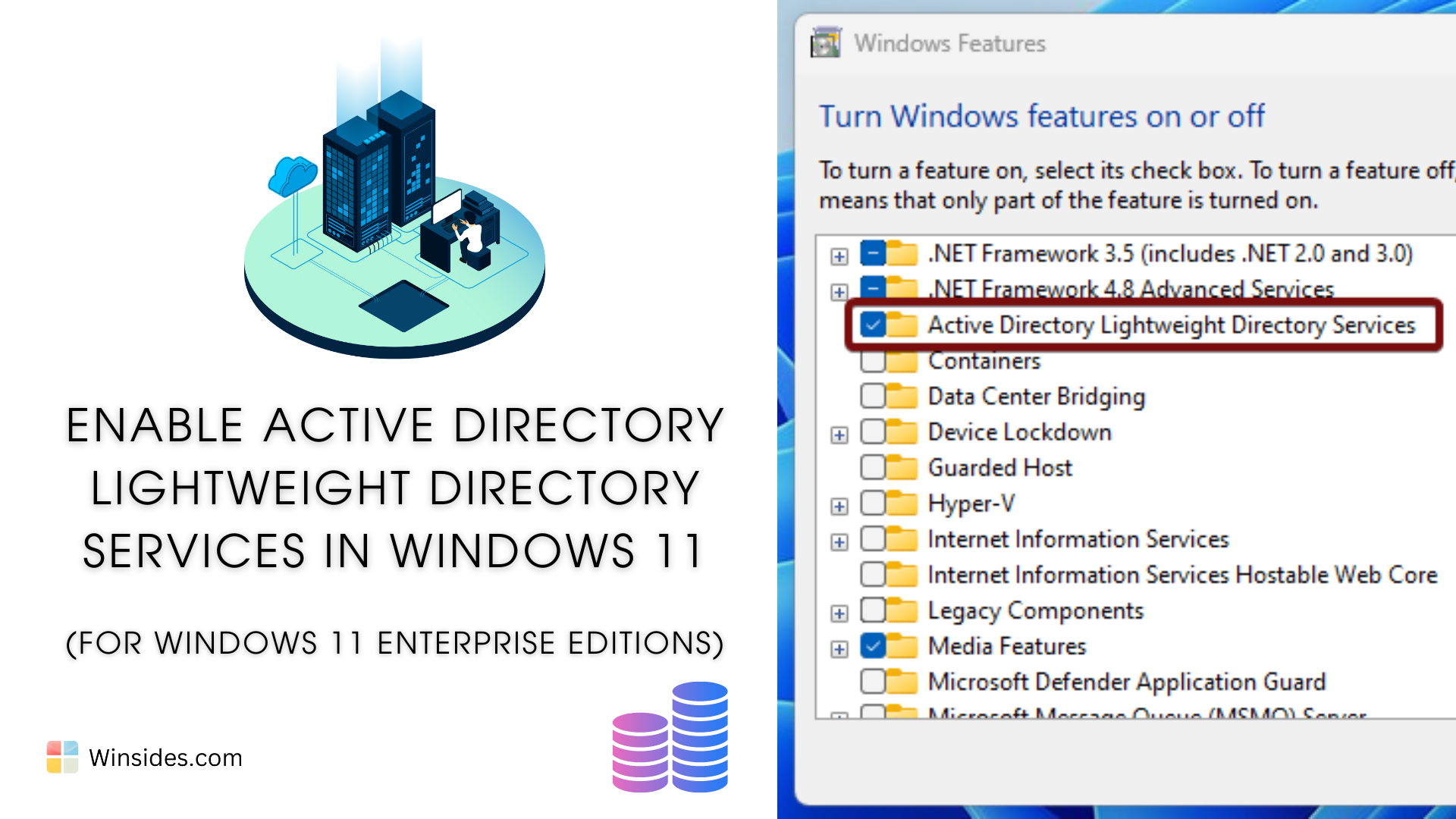This screenshot has width=1456, height=819.
Task: Uncheck Active Directory Lightweight Directory Services
Action: coord(874,325)
